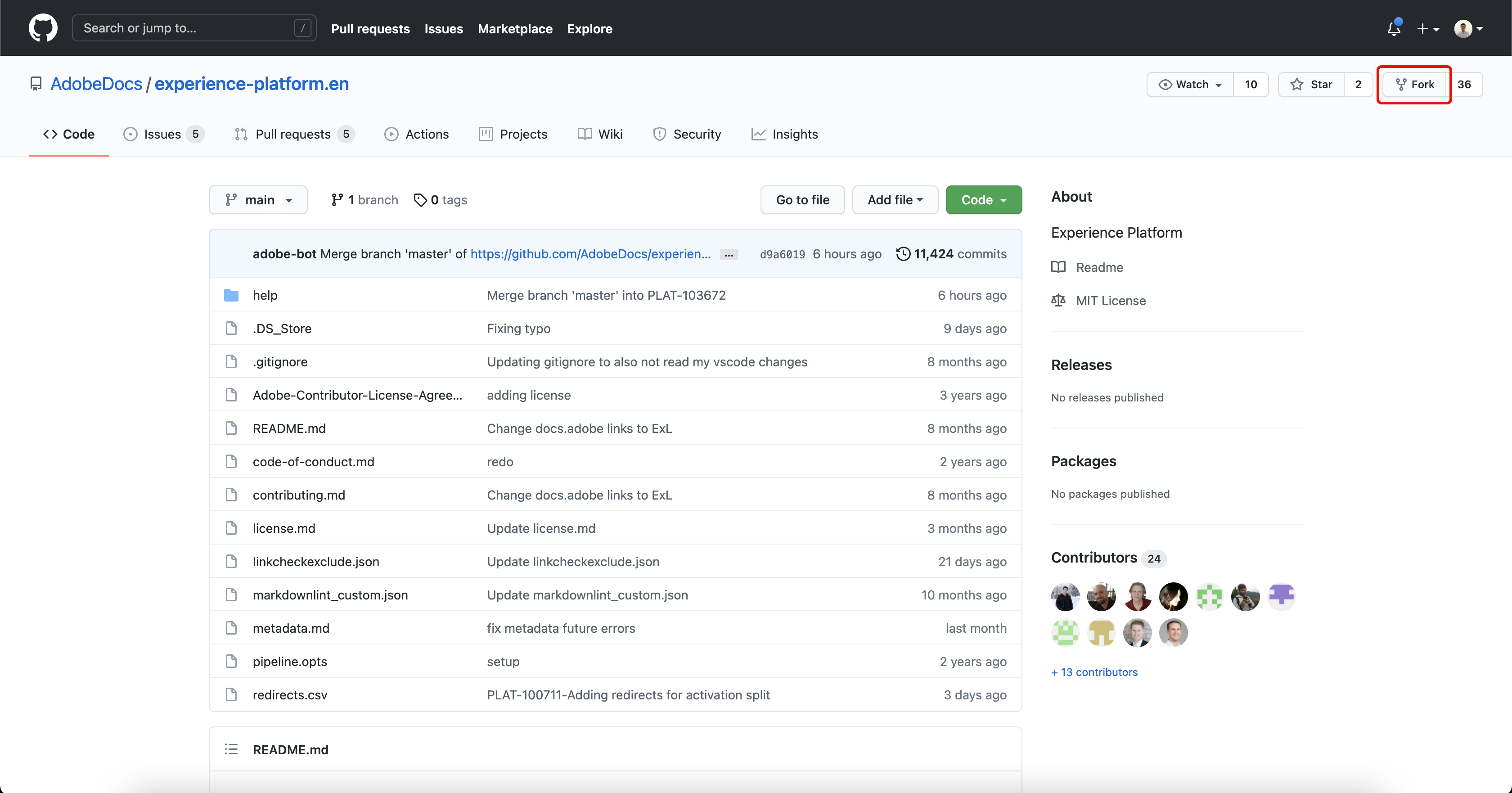This screenshot has width=1512, height=793.
Task: Open the main branch selector dropdown
Action: click(x=258, y=200)
